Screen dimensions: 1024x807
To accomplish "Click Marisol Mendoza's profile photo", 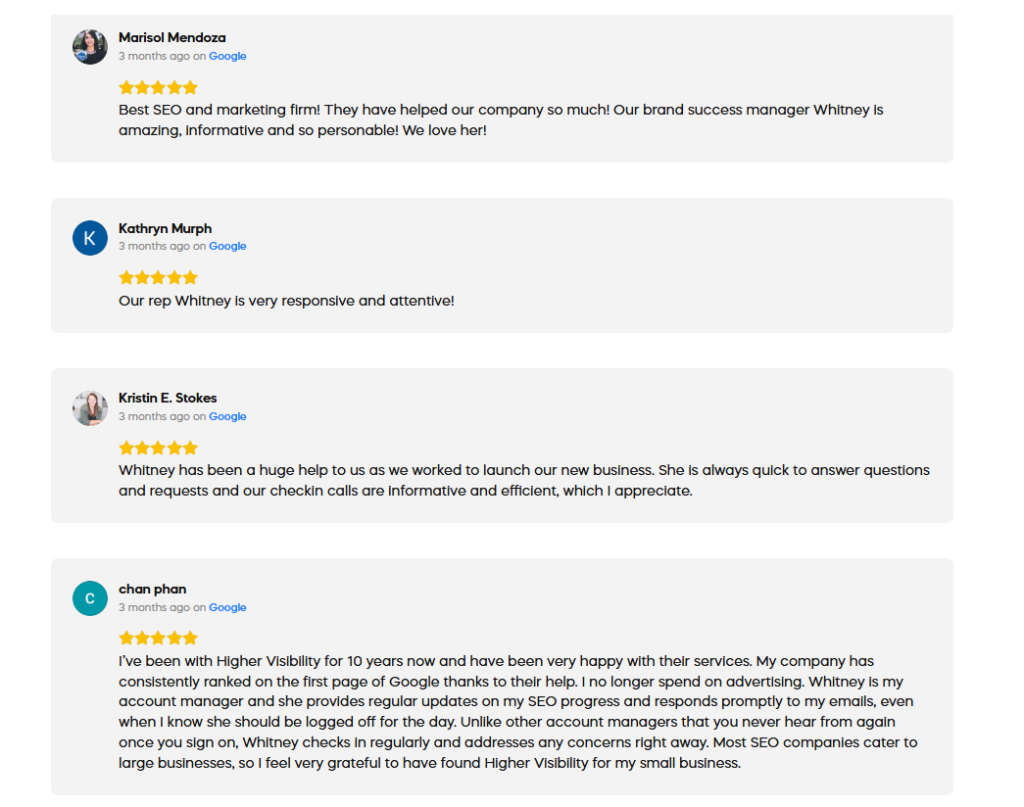I will (90, 47).
